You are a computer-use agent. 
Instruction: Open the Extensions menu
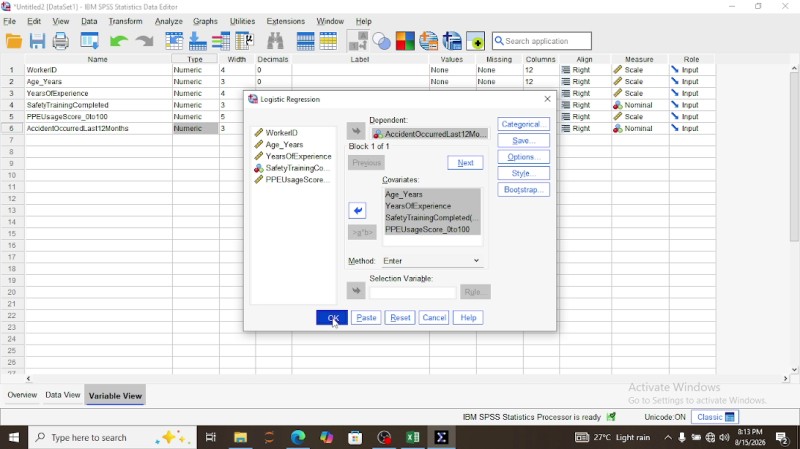(x=285, y=21)
